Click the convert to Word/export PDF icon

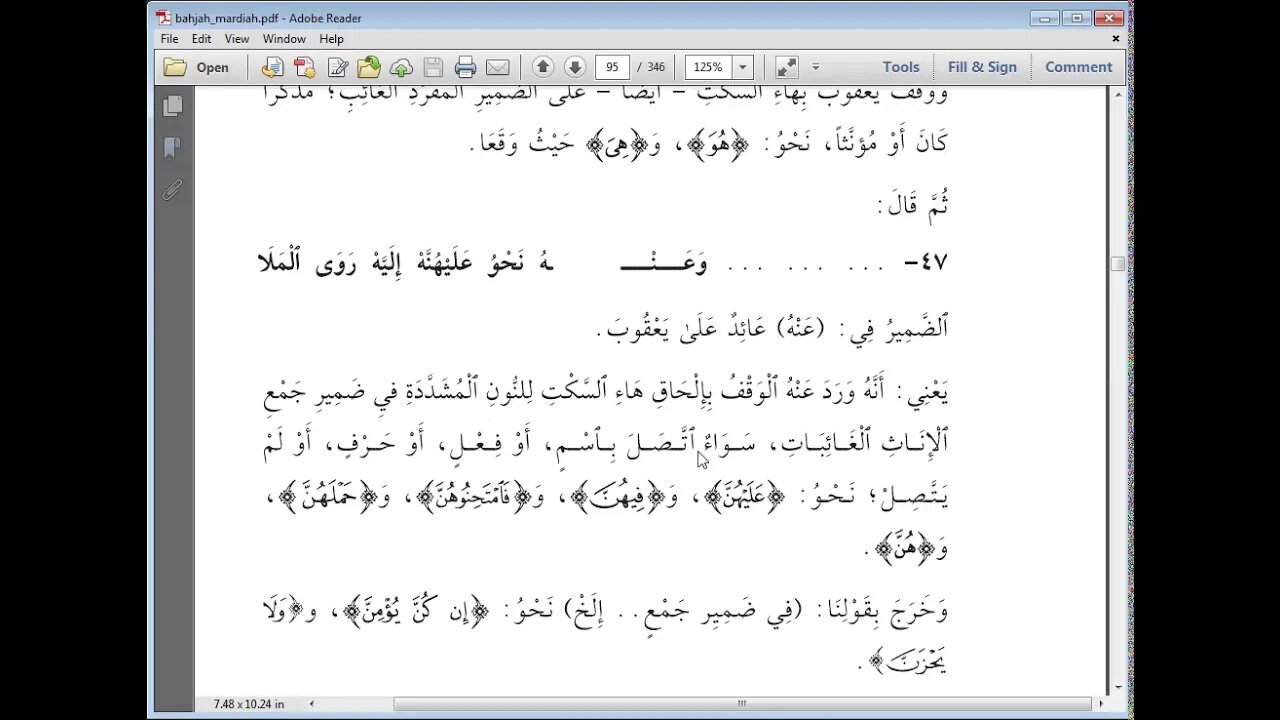pyautogui.click(x=272, y=67)
